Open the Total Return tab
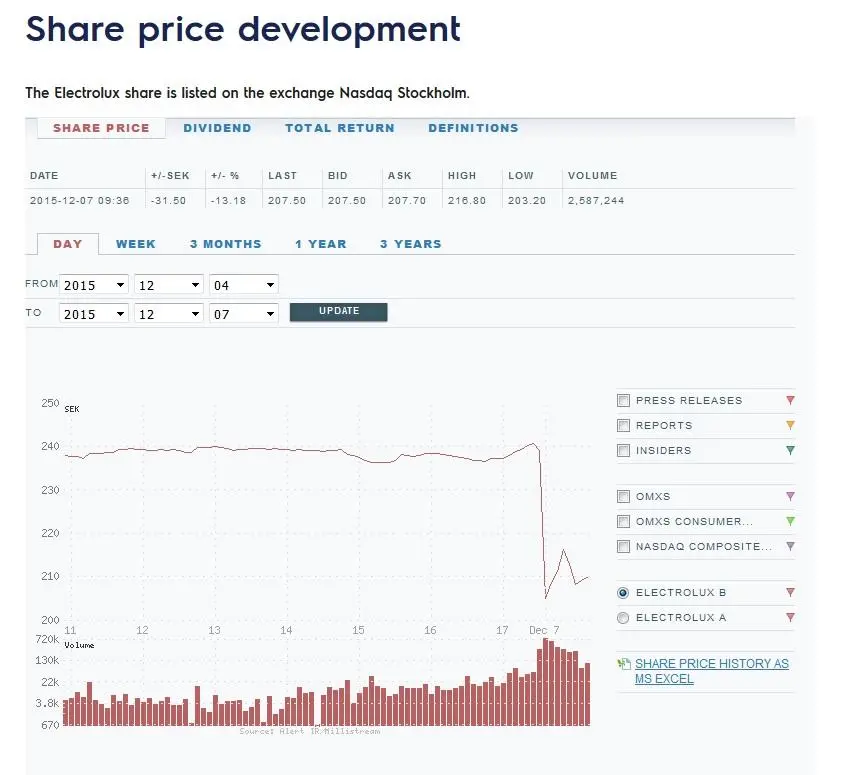The width and height of the screenshot is (844, 775). [x=340, y=128]
